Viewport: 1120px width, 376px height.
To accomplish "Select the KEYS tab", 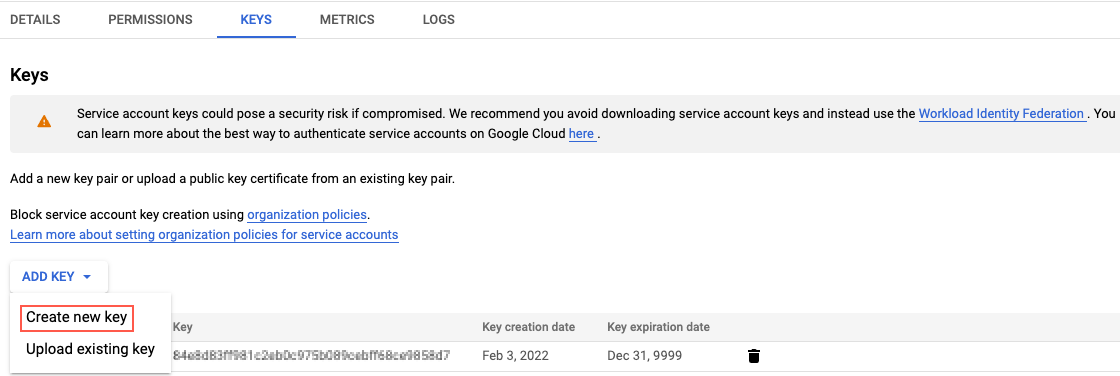I will 256,20.
